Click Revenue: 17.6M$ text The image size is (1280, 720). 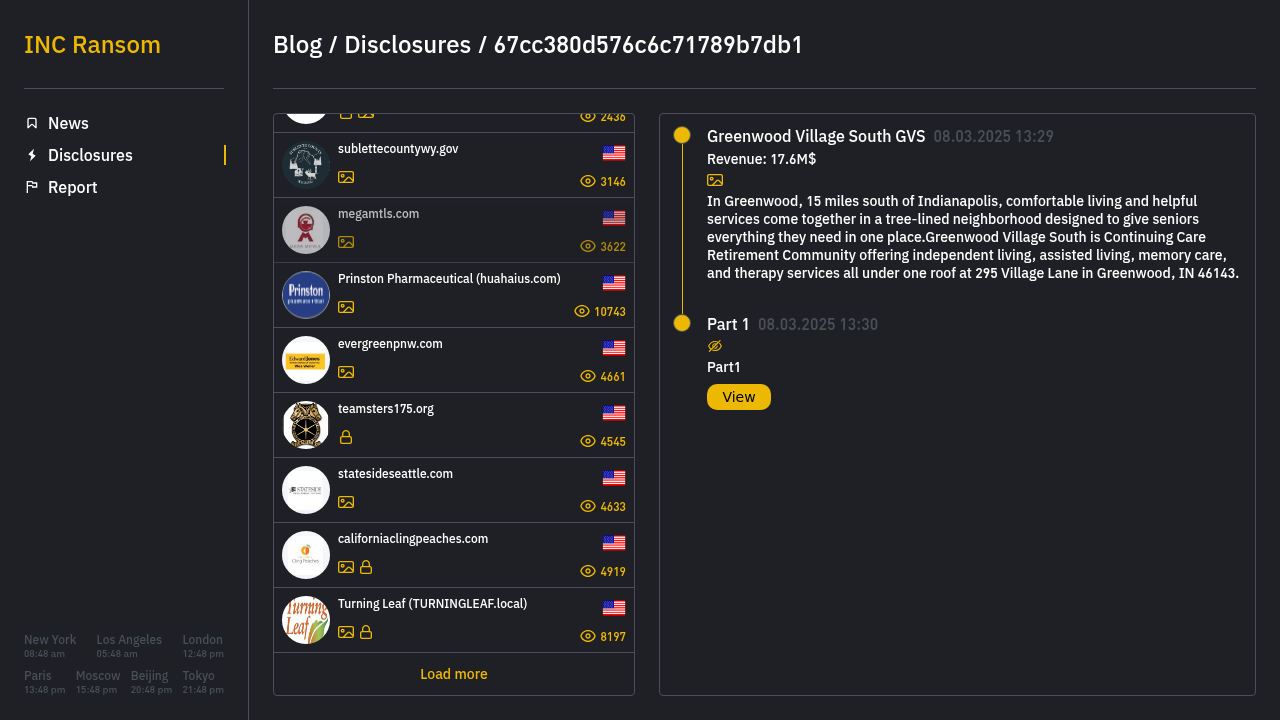[761, 159]
